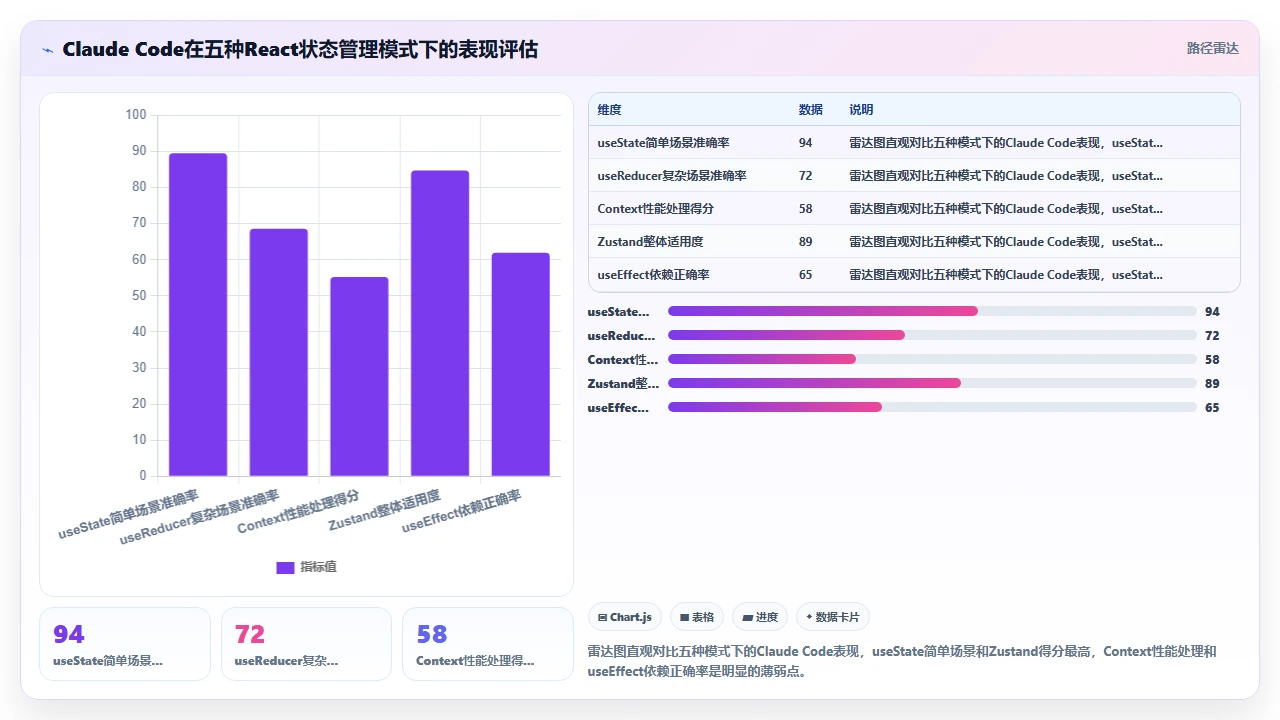The image size is (1280, 720).
Task: Click the dashboard title text
Action: pyautogui.click(x=300, y=49)
